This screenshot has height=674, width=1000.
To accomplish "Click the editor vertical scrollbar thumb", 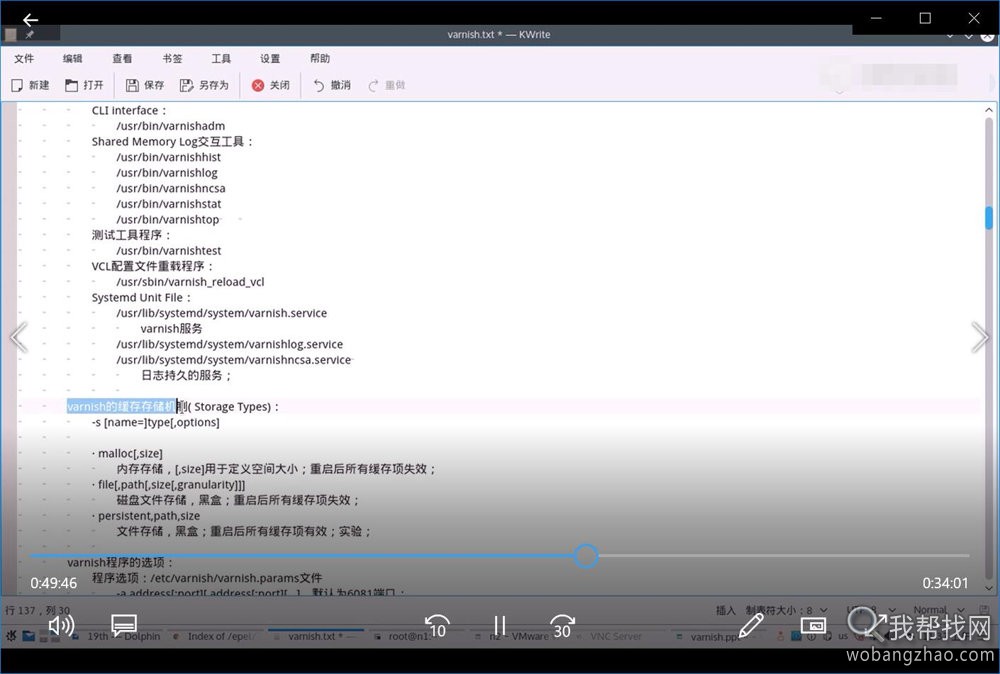I will pos(989,217).
